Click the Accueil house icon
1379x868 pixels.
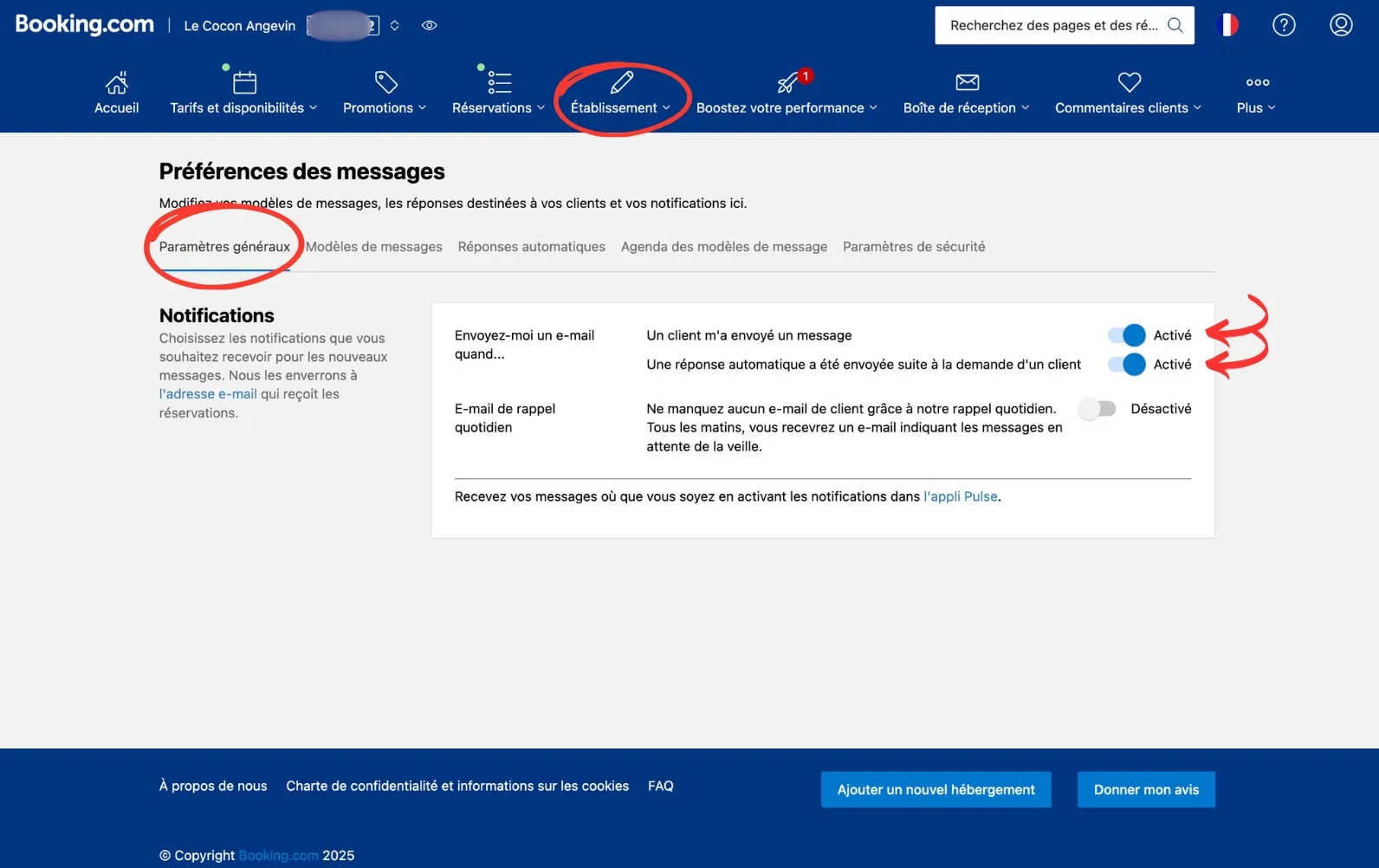[x=116, y=82]
